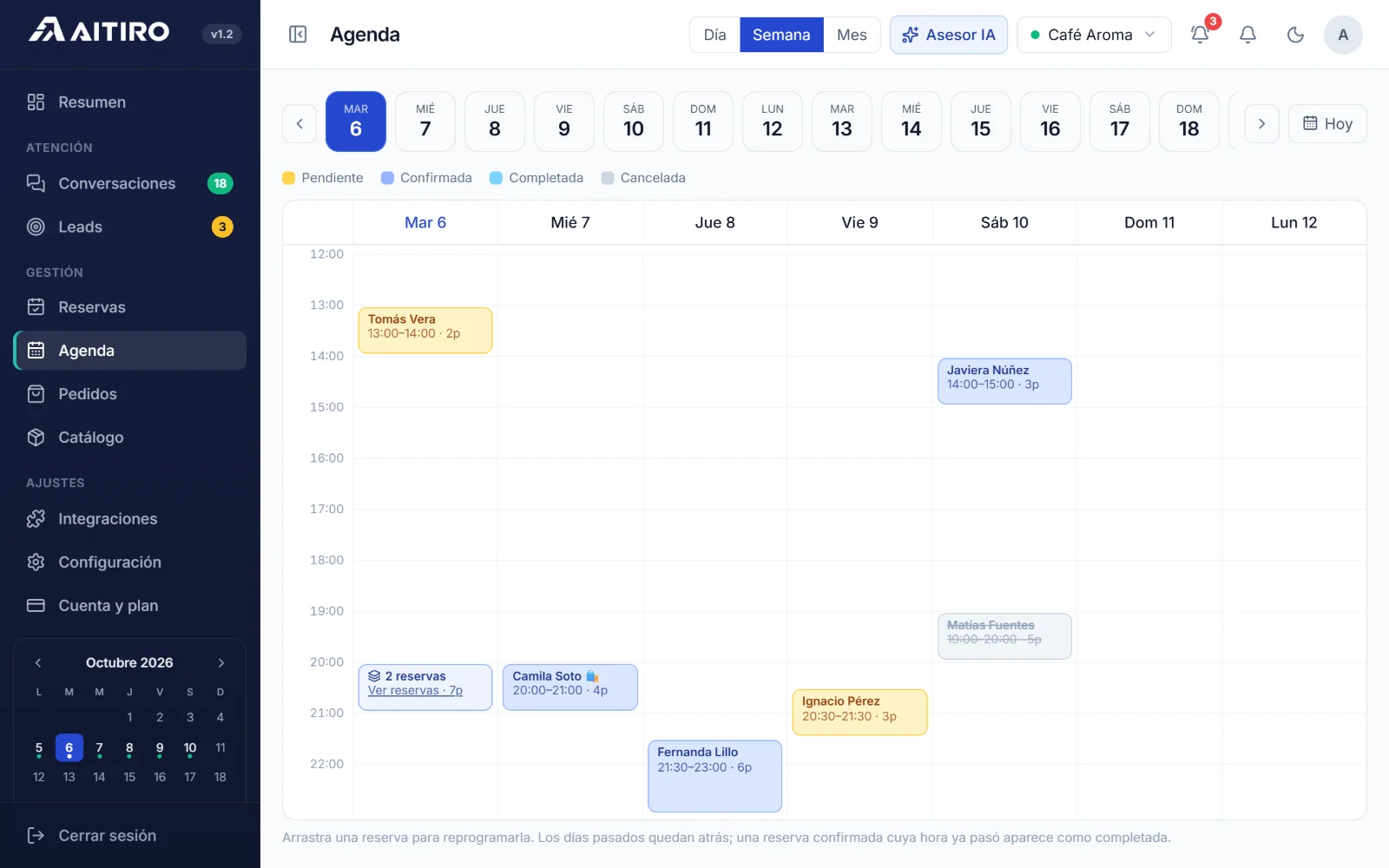The image size is (1389, 868).
Task: Click the Catálogo box icon
Action: tap(36, 437)
